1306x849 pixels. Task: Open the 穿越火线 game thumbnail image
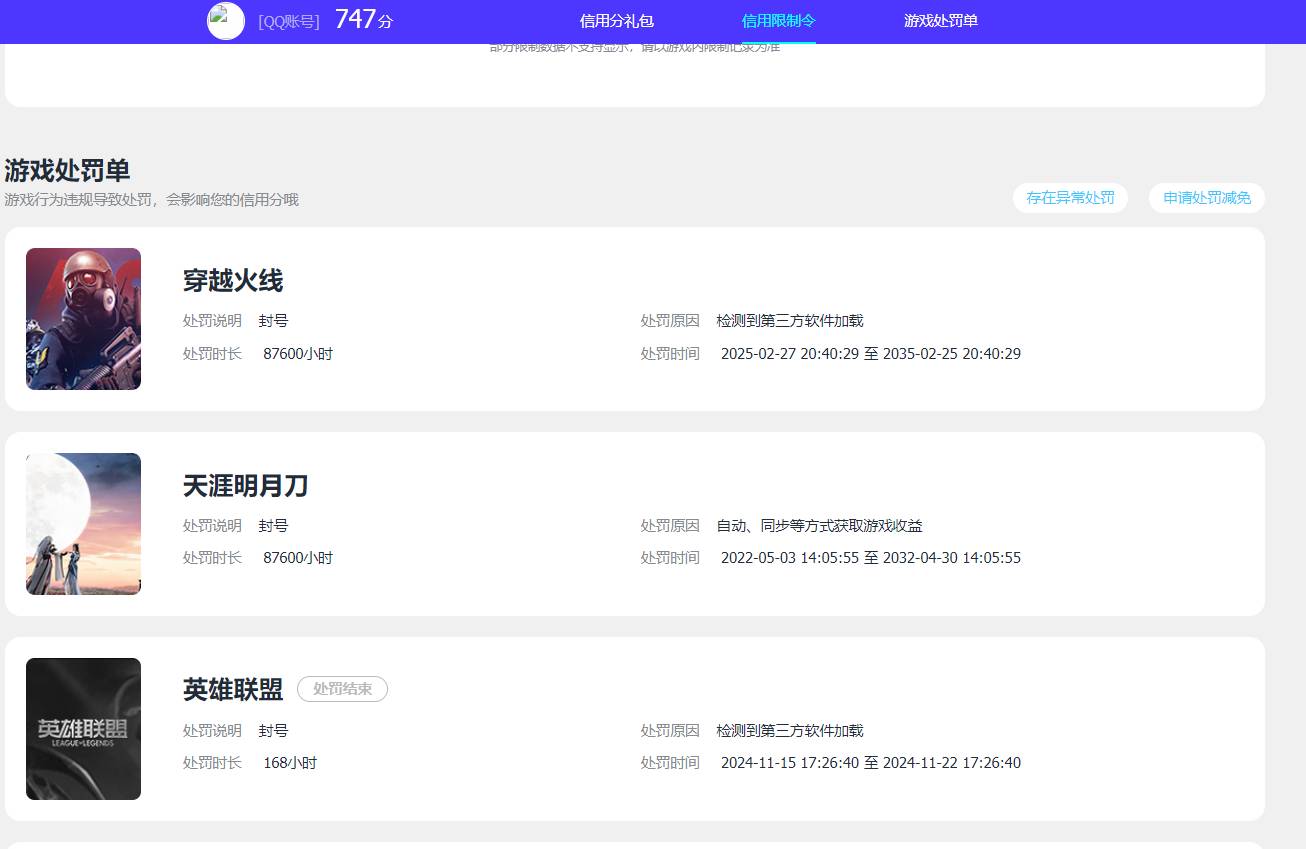[83, 318]
